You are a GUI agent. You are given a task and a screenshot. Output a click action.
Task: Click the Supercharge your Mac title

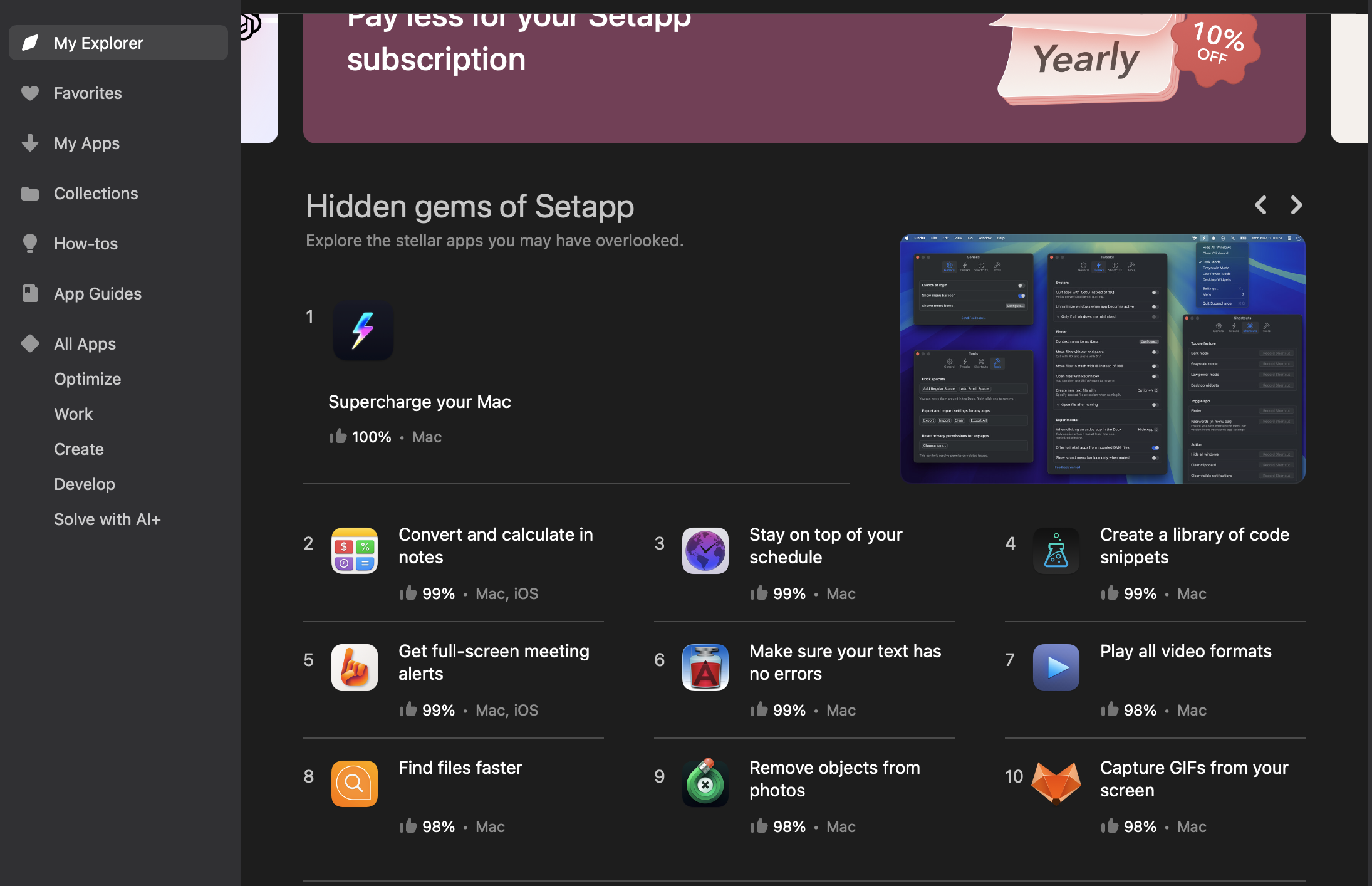pyautogui.click(x=419, y=402)
